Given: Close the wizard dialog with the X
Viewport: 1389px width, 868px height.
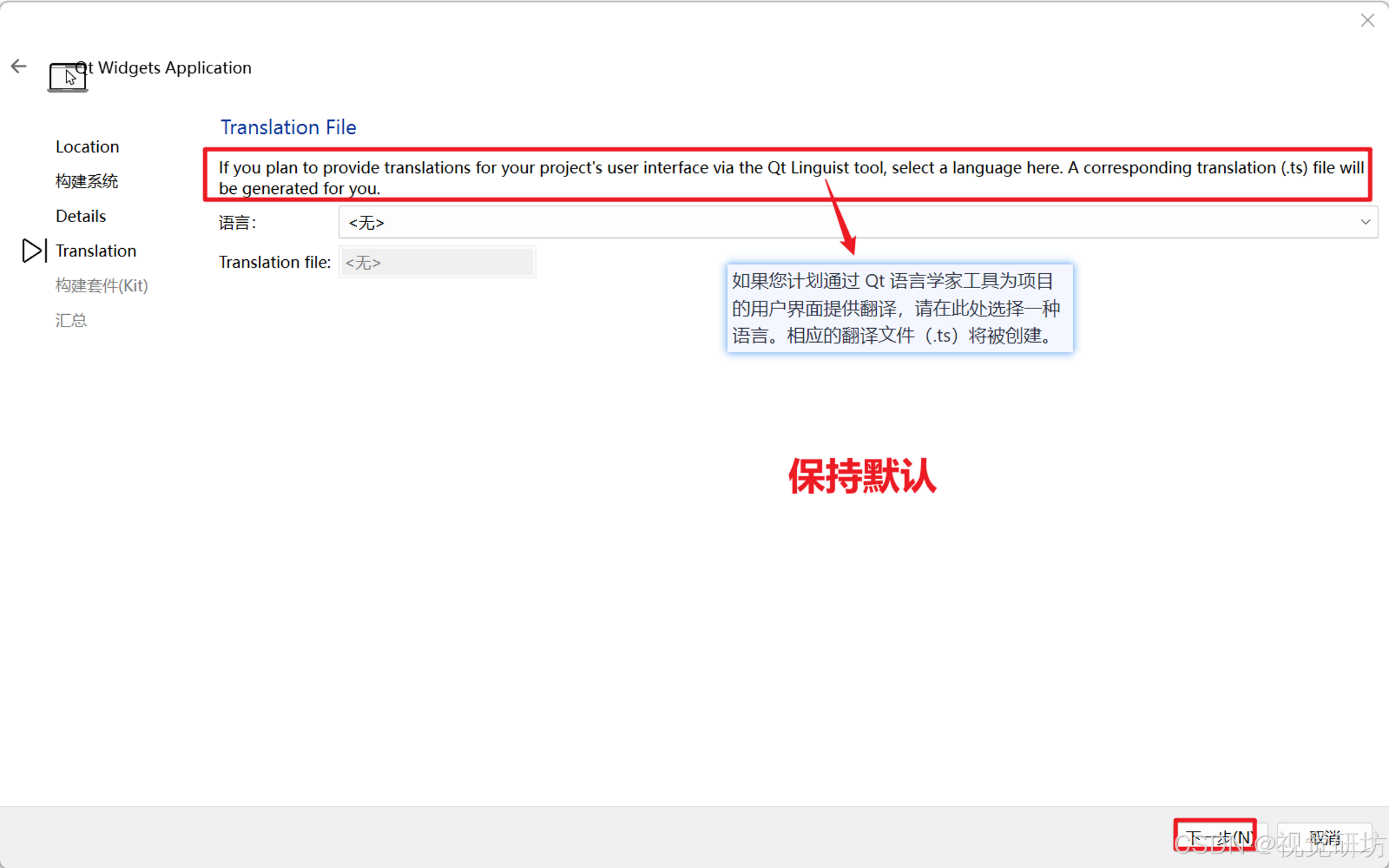Looking at the screenshot, I should (1367, 21).
